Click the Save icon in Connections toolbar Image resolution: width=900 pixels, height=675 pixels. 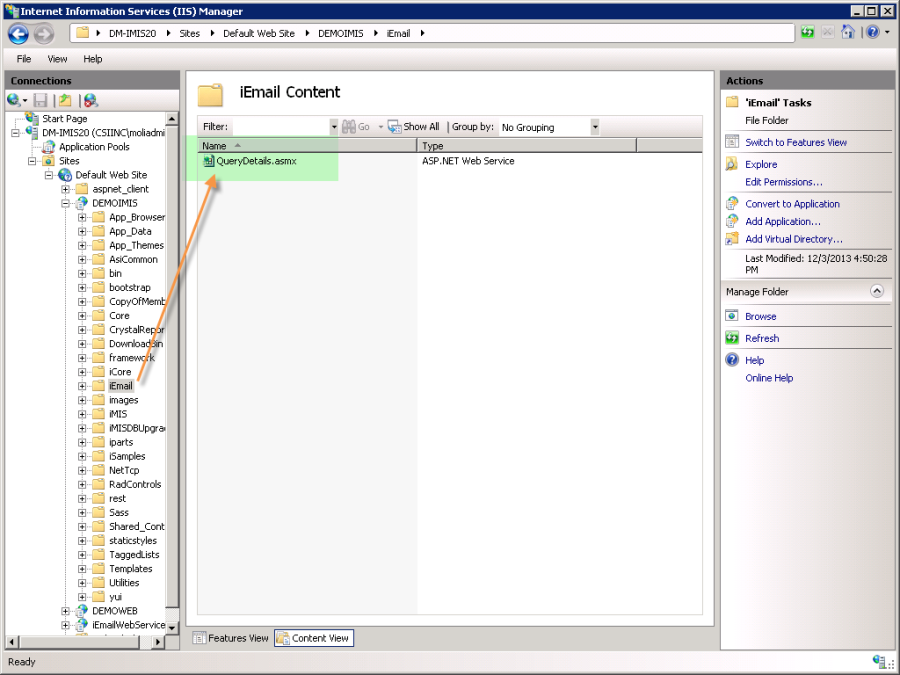41,100
